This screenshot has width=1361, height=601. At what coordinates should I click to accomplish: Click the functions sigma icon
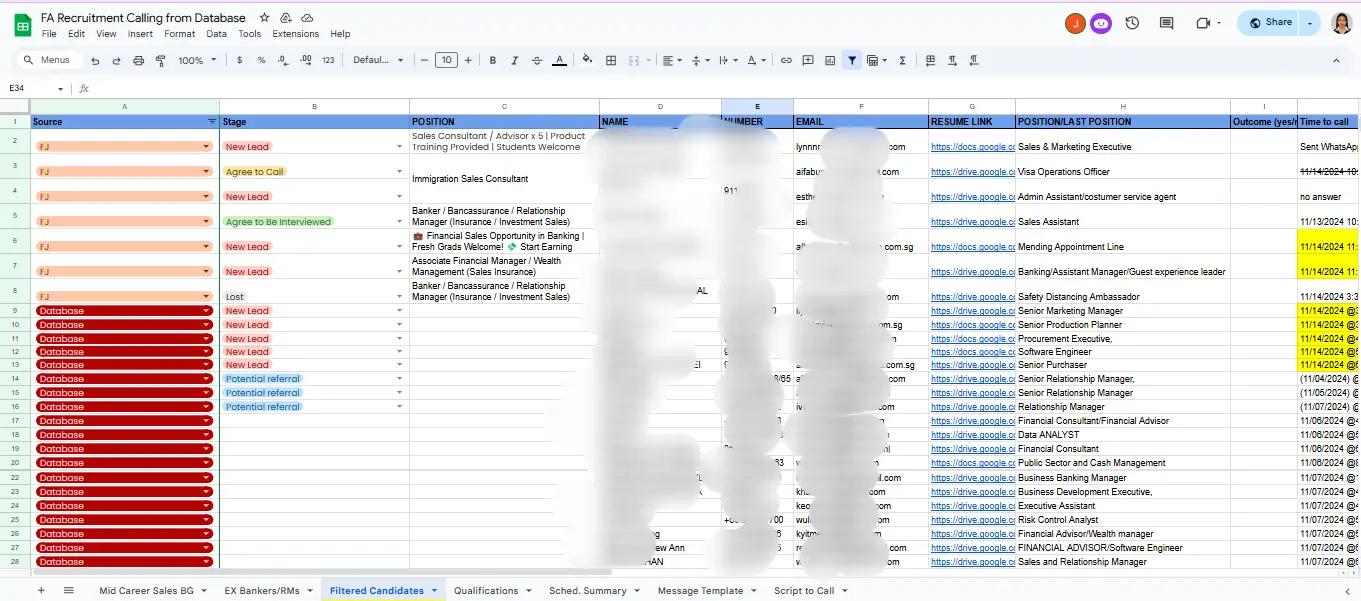click(902, 61)
